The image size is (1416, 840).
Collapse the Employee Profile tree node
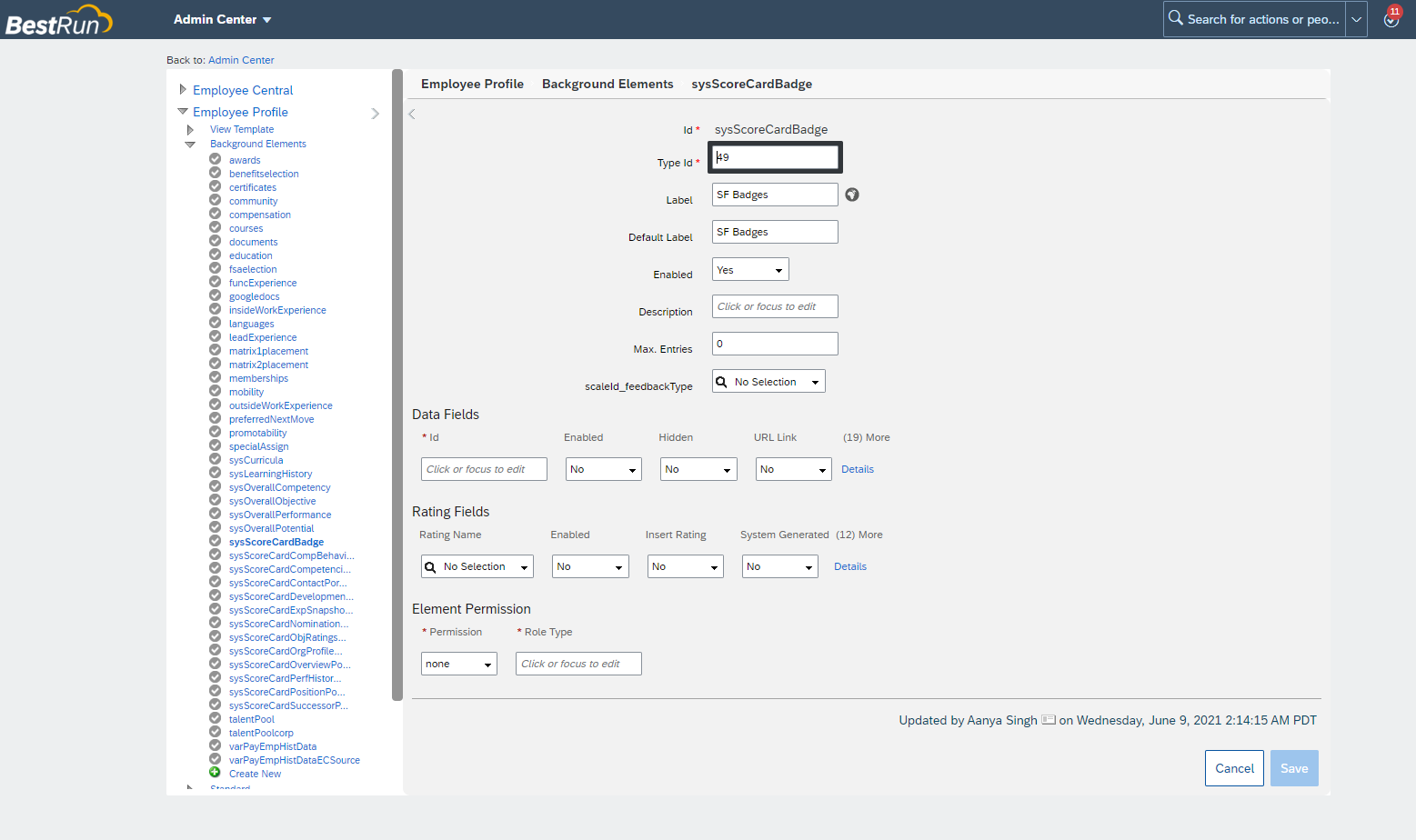coord(183,111)
